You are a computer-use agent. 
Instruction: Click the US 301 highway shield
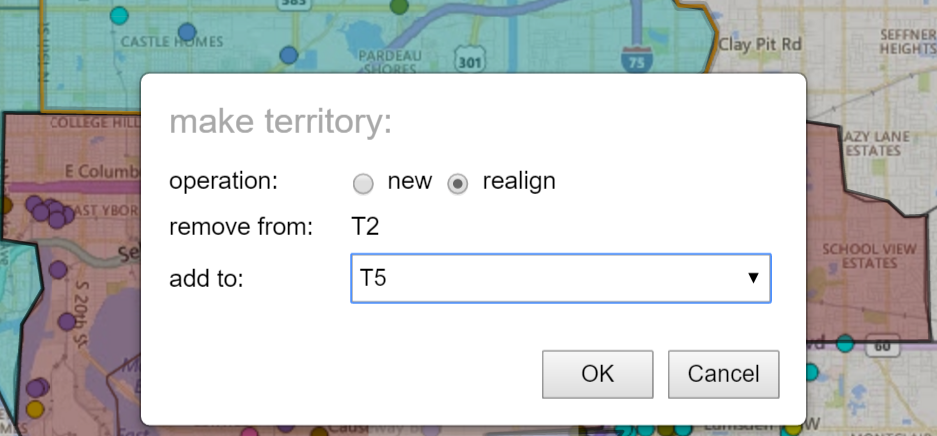click(469, 60)
